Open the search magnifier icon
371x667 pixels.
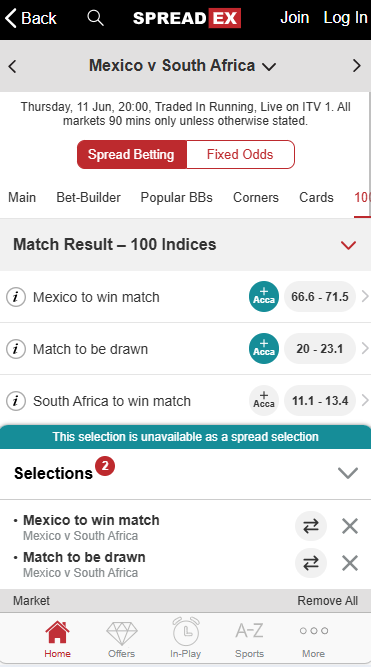point(95,18)
